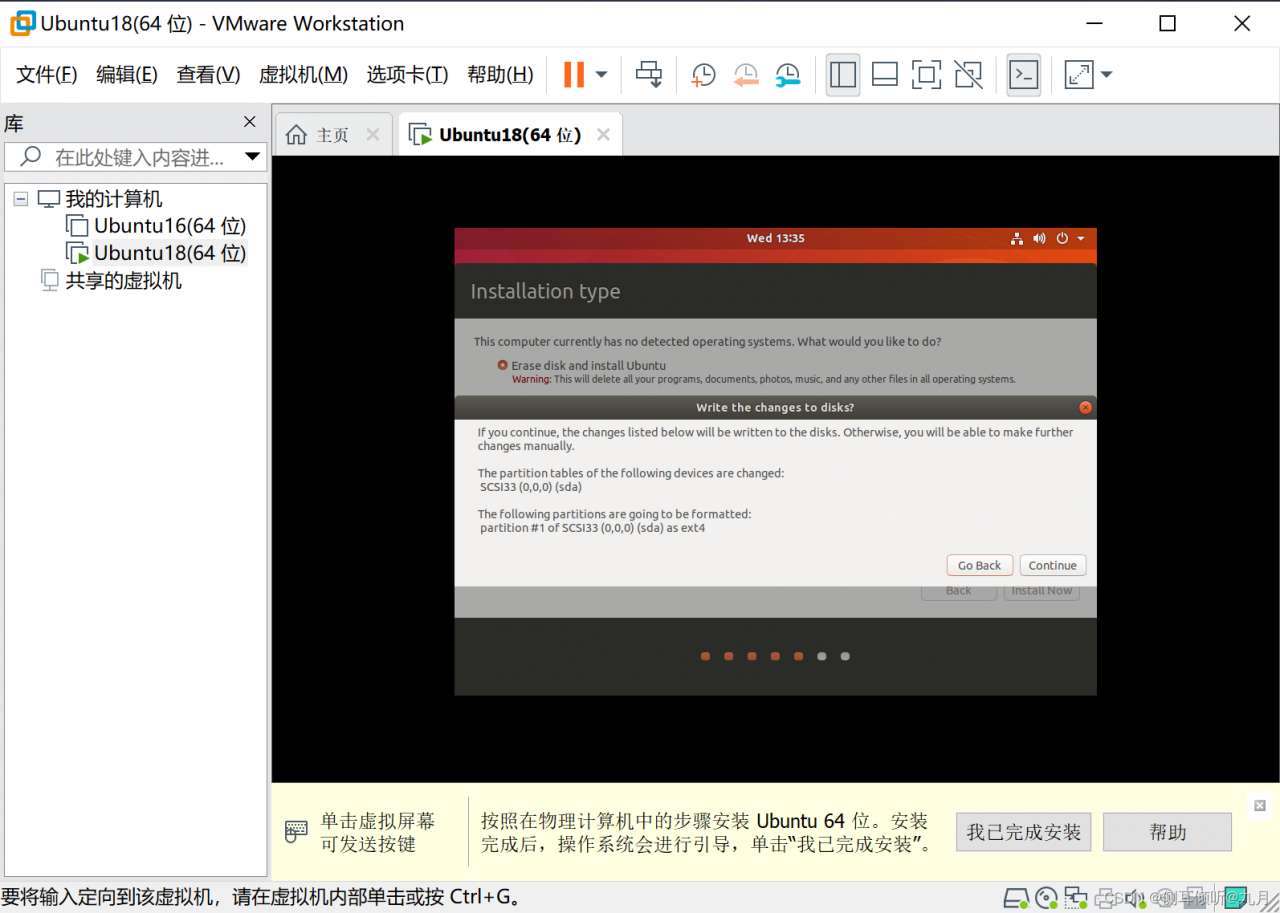This screenshot has width=1280, height=913.
Task: Click the 帮助 button in the hint bar
Action: click(1167, 832)
